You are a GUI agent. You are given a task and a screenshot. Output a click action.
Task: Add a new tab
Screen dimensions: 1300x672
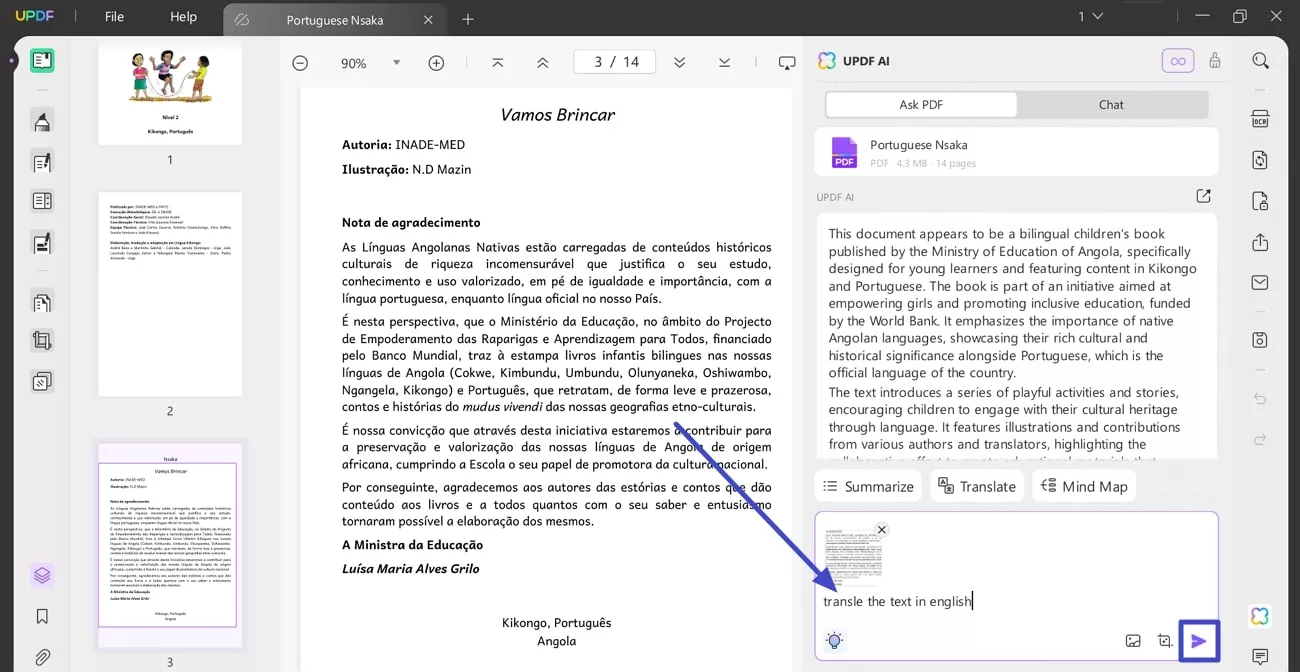click(x=468, y=19)
